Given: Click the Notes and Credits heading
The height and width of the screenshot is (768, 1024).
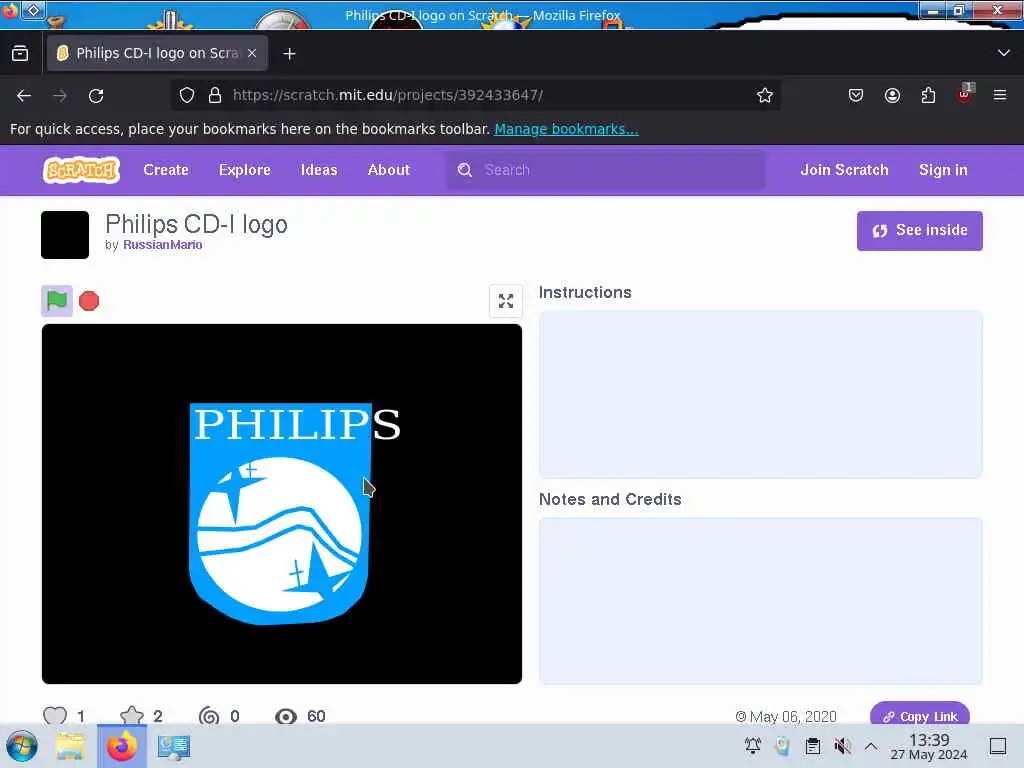Looking at the screenshot, I should point(610,500).
